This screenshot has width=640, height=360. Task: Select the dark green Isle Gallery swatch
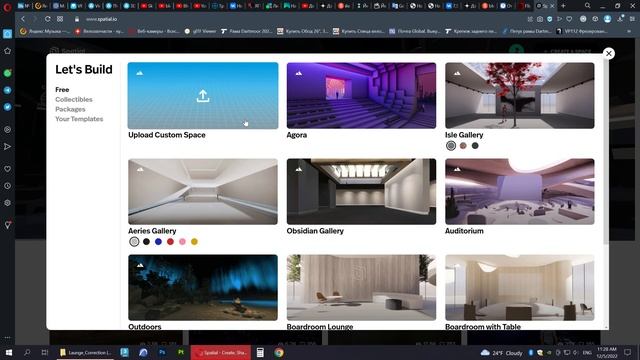point(475,145)
